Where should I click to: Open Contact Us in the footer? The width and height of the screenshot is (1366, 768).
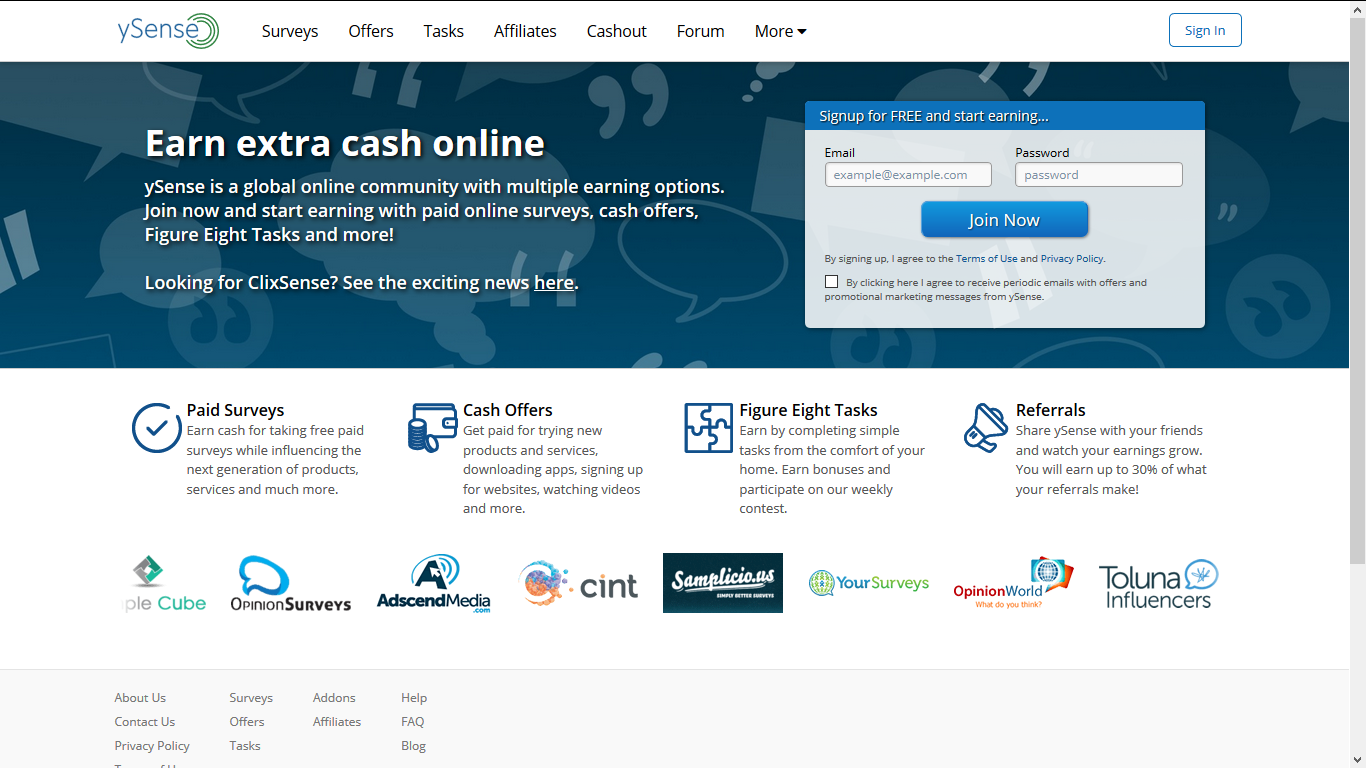point(144,722)
